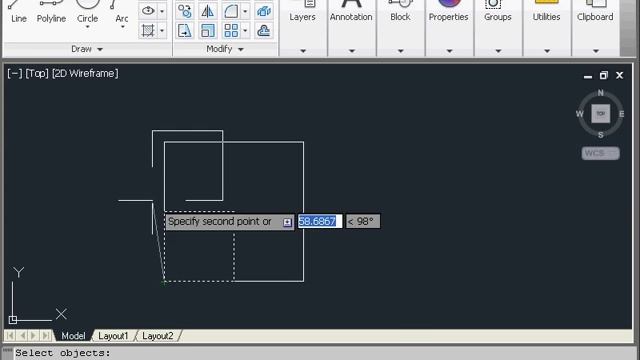The image size is (640, 360).
Task: Expand arrow below Groups panel
Action: (498, 51)
